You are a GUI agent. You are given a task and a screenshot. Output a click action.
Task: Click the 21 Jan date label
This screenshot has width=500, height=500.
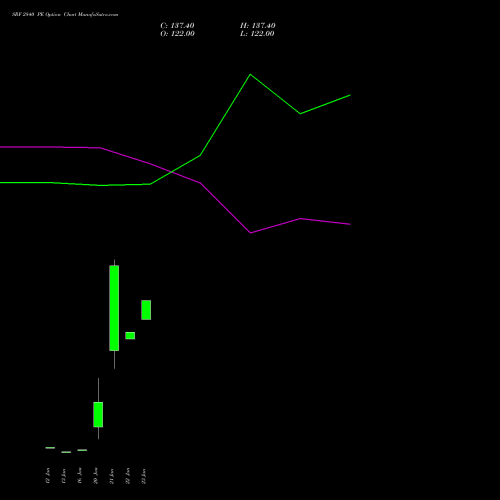point(112,476)
